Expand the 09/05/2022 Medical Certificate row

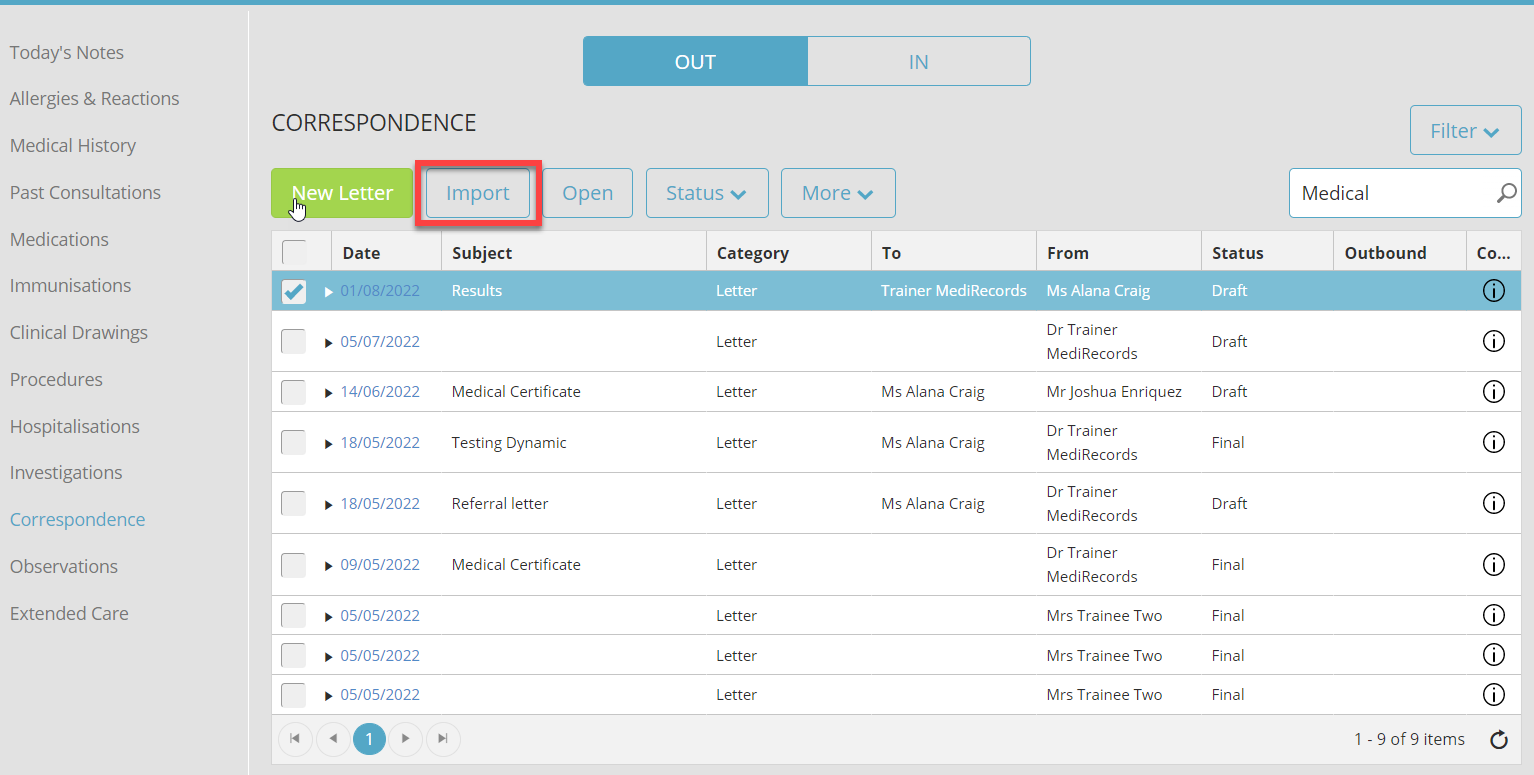[x=328, y=565]
